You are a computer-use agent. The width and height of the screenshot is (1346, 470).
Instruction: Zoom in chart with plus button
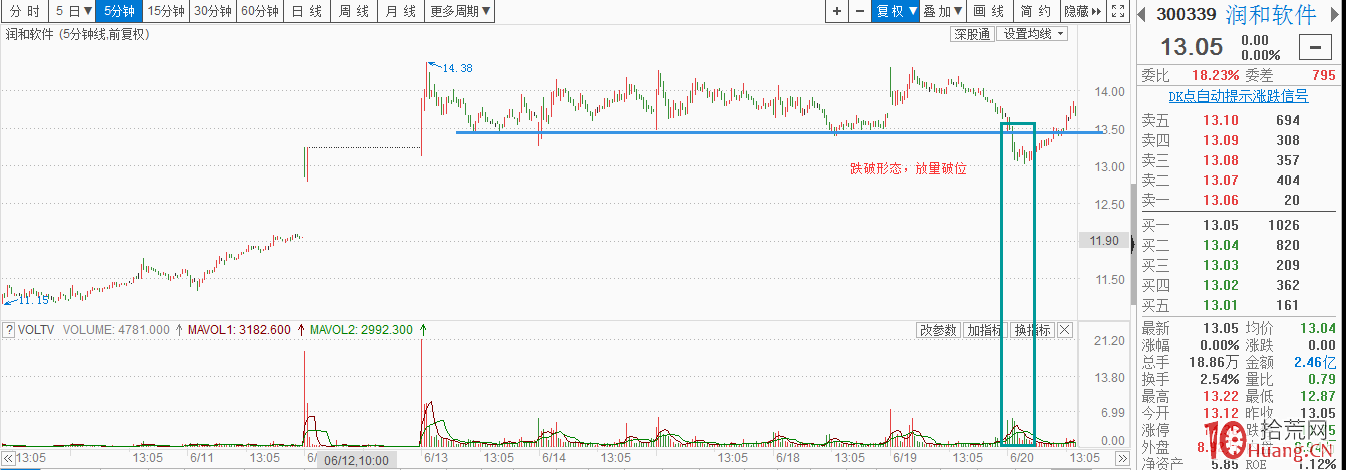click(837, 12)
